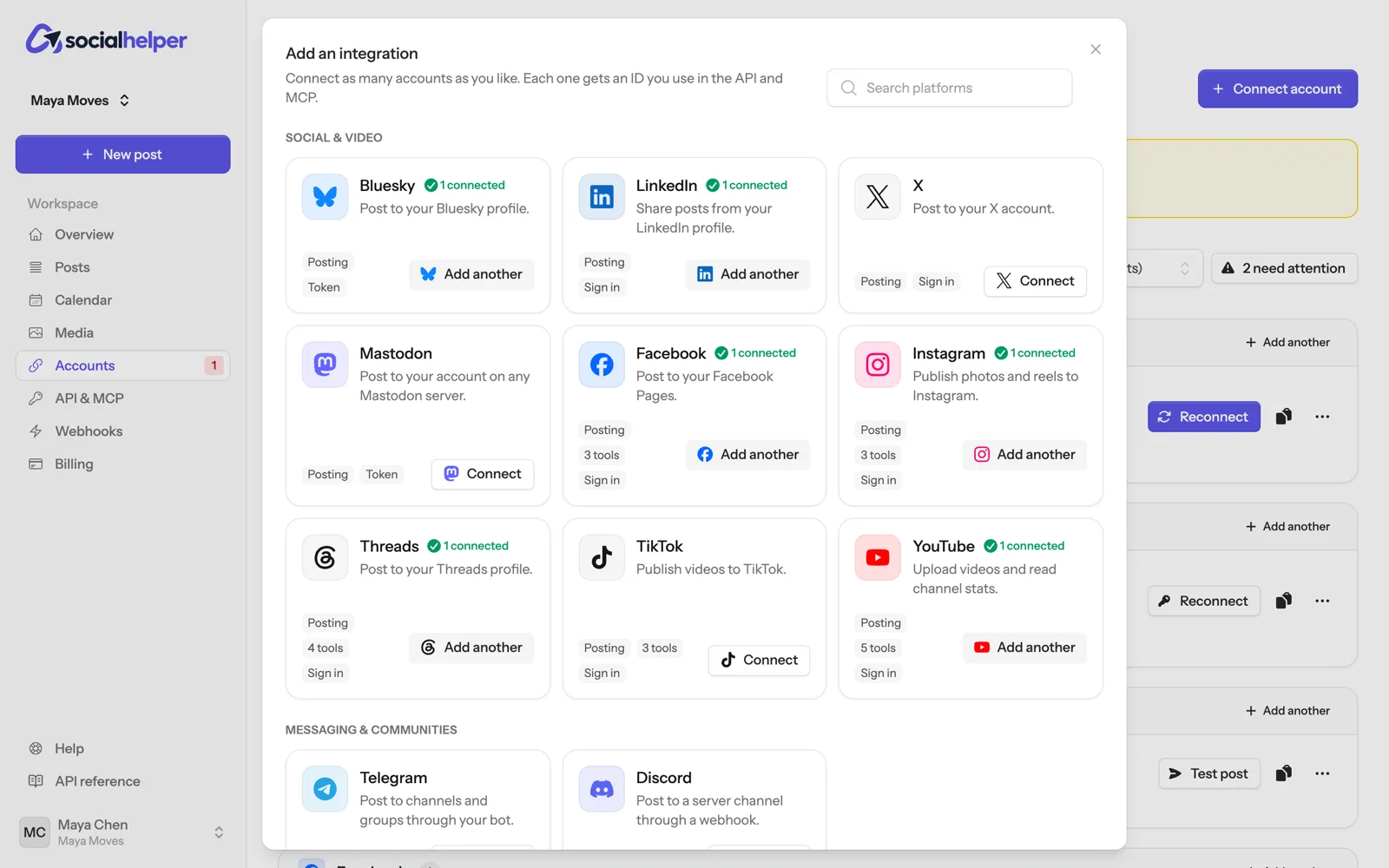The image size is (1389, 868).
Task: Click the TikTok platform logo icon
Action: (602, 557)
